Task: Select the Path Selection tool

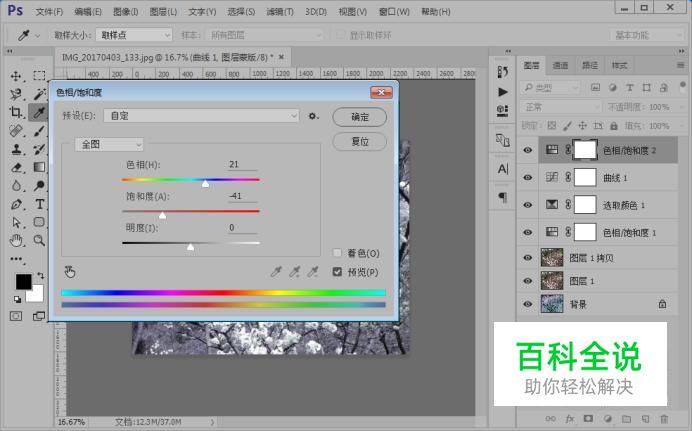Action: 16,222
